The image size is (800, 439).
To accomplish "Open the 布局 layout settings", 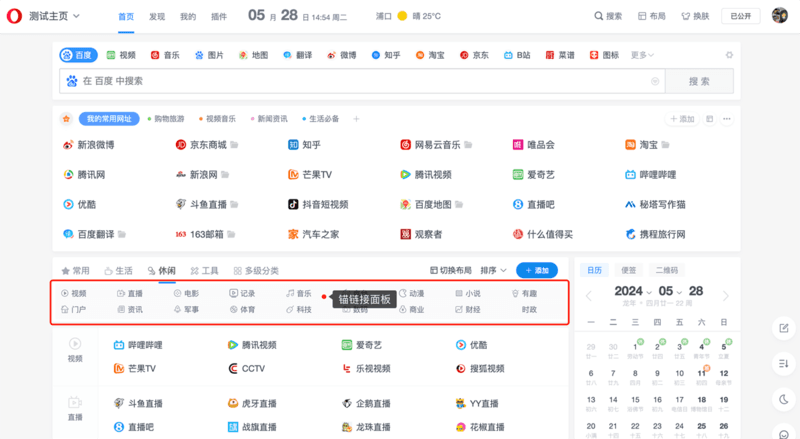I will click(652, 16).
